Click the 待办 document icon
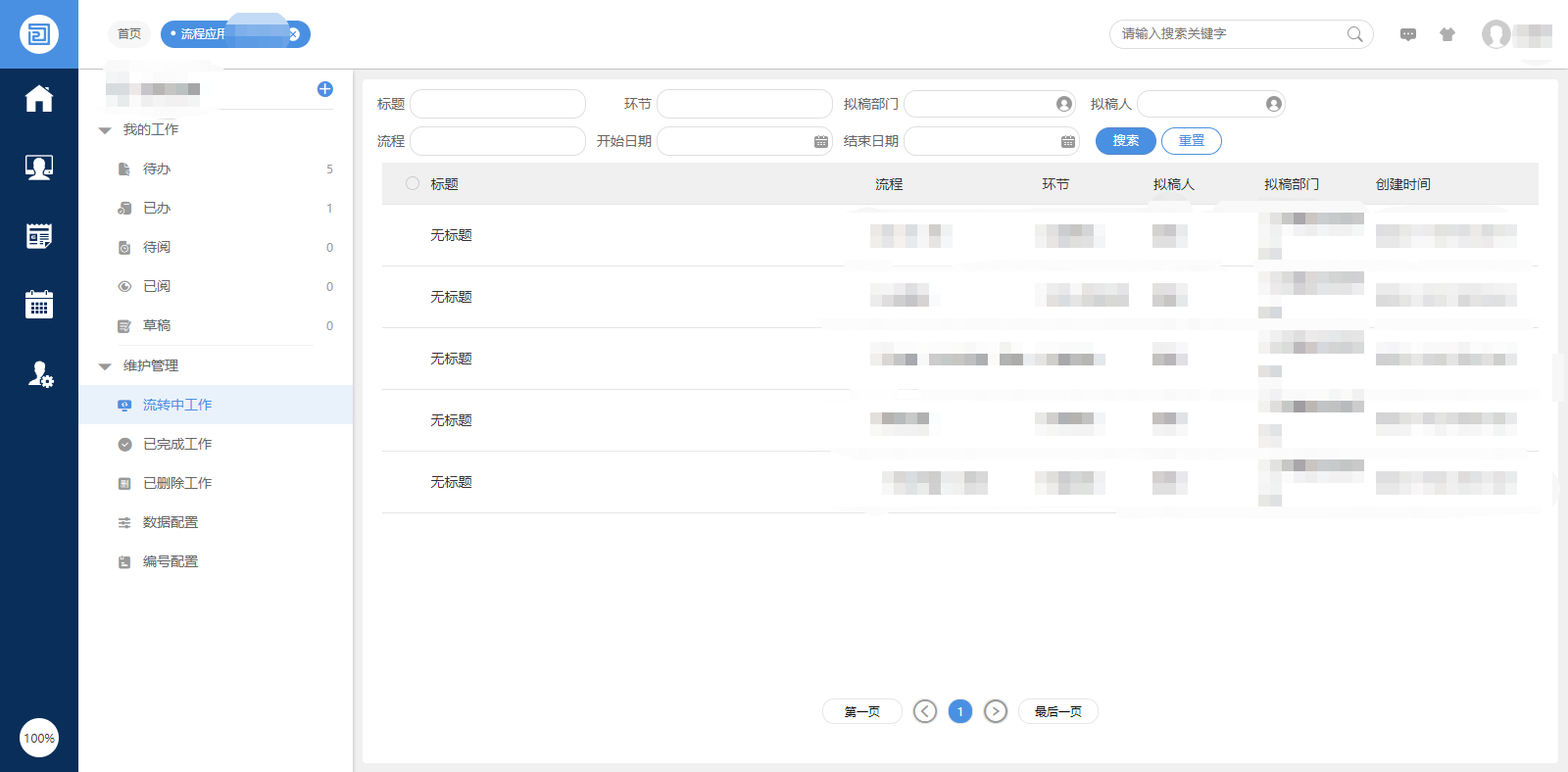Viewport: 1568px width, 772px height. point(124,169)
